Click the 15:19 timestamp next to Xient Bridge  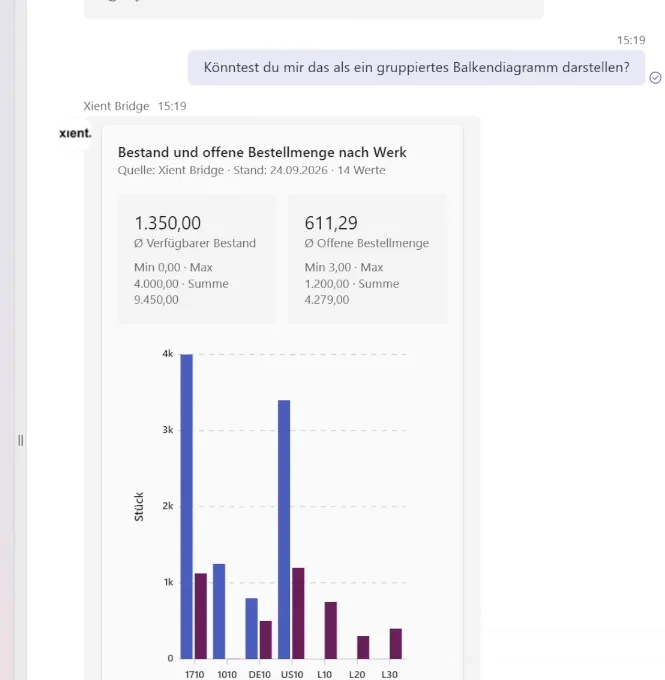click(172, 106)
